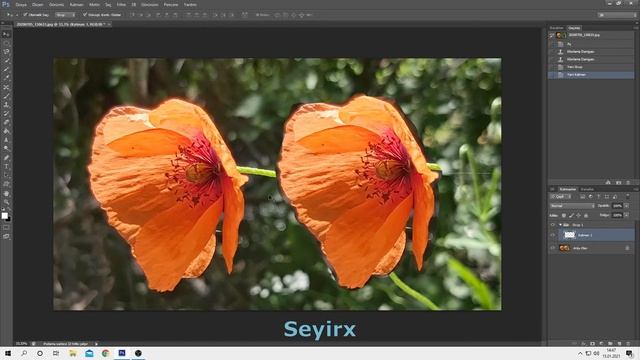Select the Eyedropper tool
640x360 pixels.
point(6,78)
